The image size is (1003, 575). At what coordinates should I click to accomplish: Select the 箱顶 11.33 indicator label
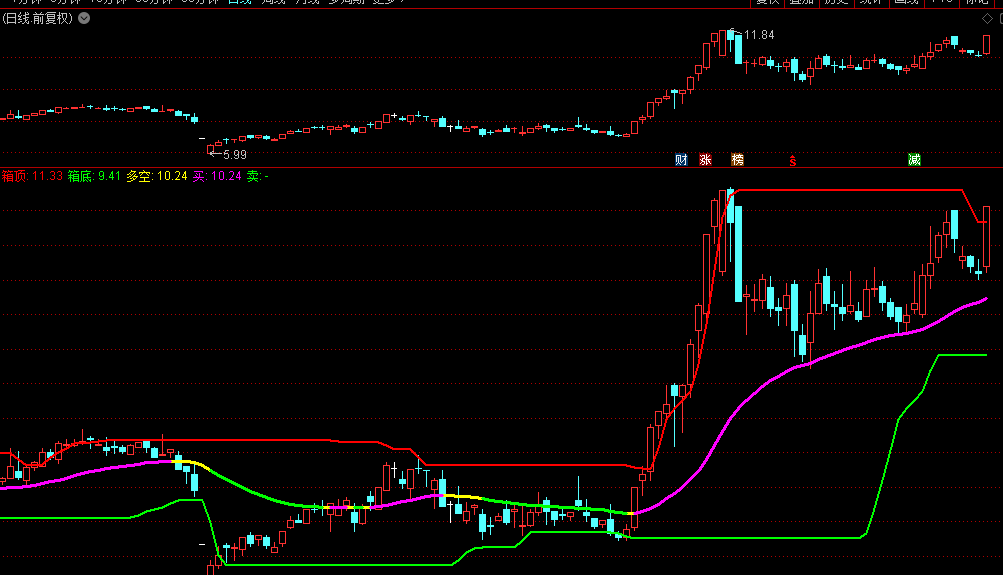32,176
